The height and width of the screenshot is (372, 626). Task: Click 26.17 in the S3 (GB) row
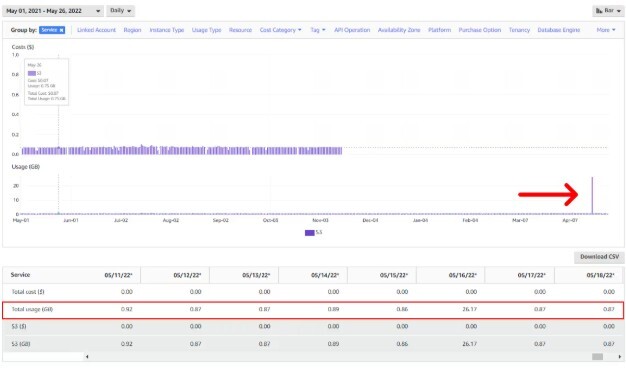click(x=470, y=344)
